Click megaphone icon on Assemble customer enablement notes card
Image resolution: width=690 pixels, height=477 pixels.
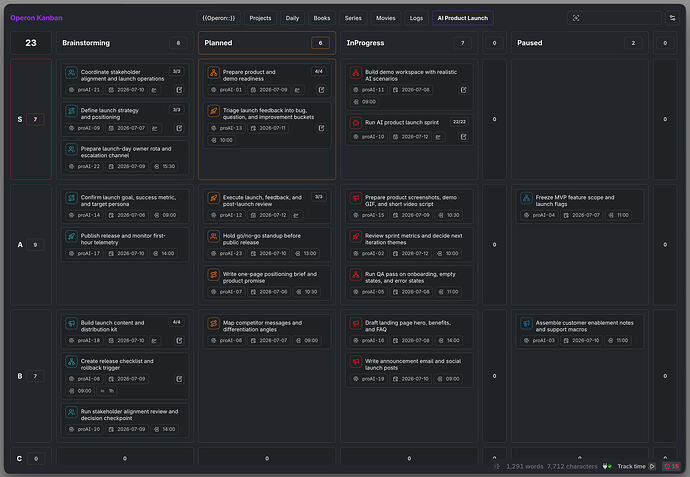pyautogui.click(x=526, y=323)
